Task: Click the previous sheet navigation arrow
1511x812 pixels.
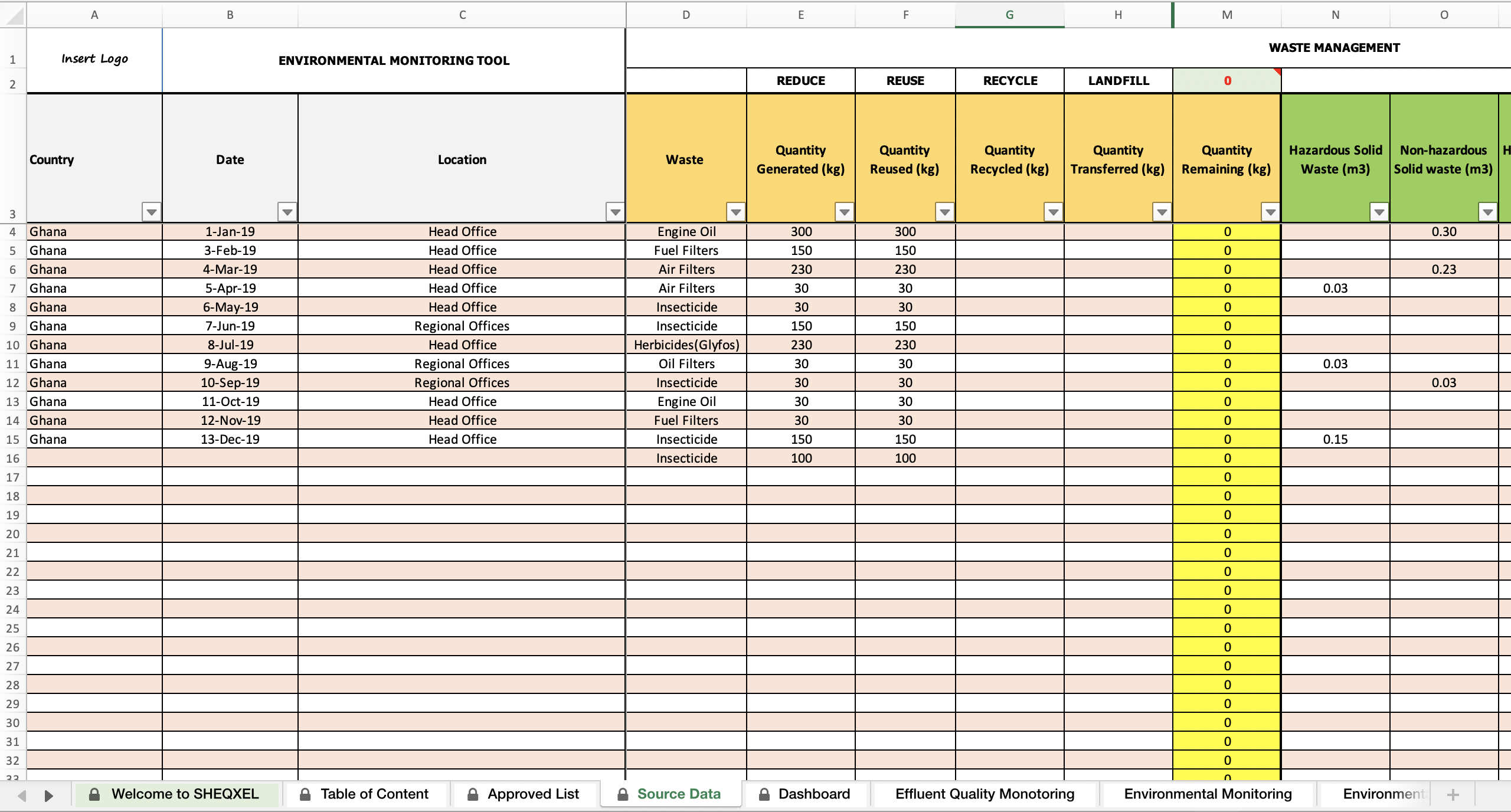Action: click(x=22, y=795)
